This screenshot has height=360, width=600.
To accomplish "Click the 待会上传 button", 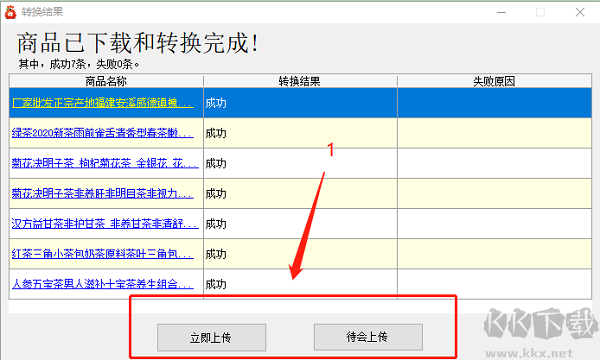I will pyautogui.click(x=368, y=337).
